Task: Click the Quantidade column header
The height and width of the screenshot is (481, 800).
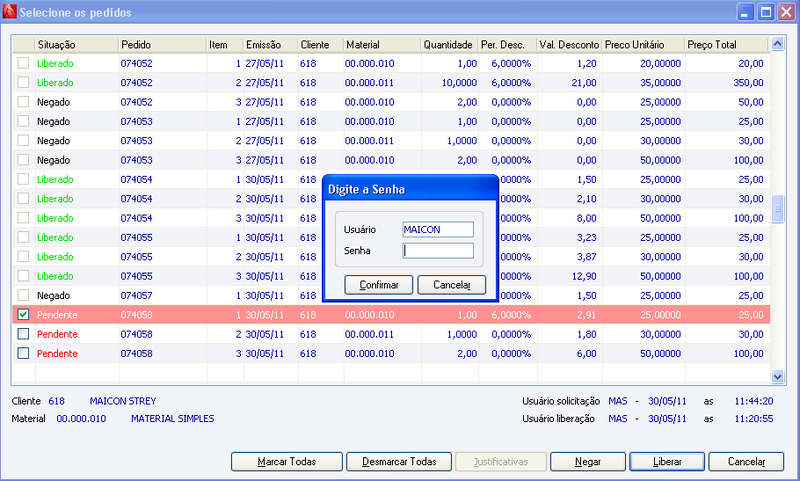Action: [449, 45]
